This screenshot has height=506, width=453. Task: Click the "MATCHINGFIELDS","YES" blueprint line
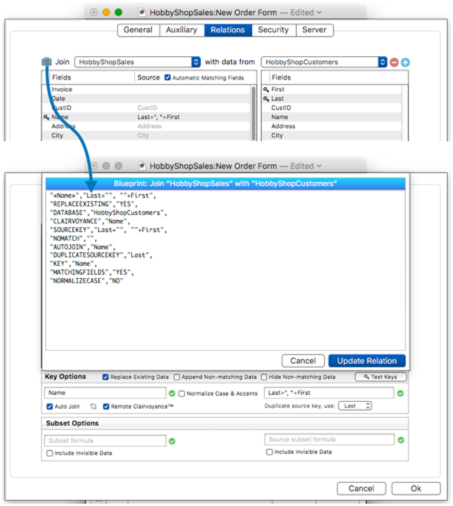pyautogui.click(x=92, y=272)
